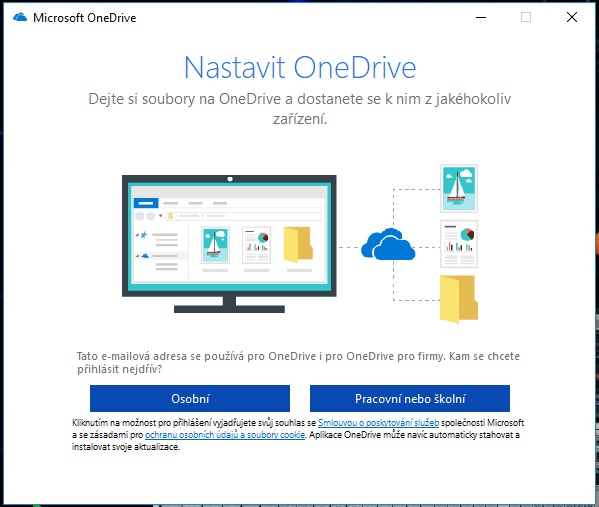Click the large blue cloud illustration
Viewport: 599px width, 507px height.
coord(388,245)
